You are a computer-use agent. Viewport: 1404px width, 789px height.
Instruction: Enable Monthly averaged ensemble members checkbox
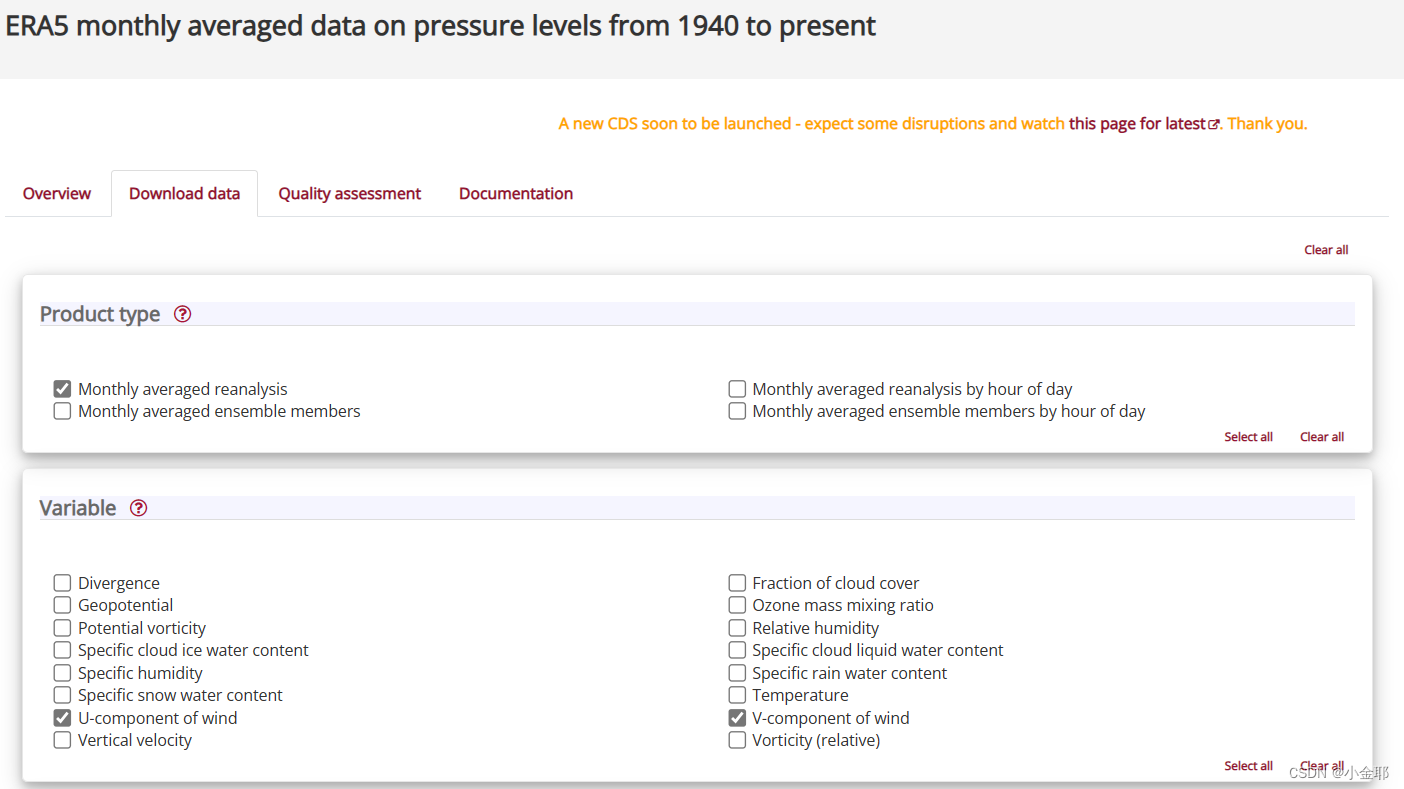[x=62, y=411]
